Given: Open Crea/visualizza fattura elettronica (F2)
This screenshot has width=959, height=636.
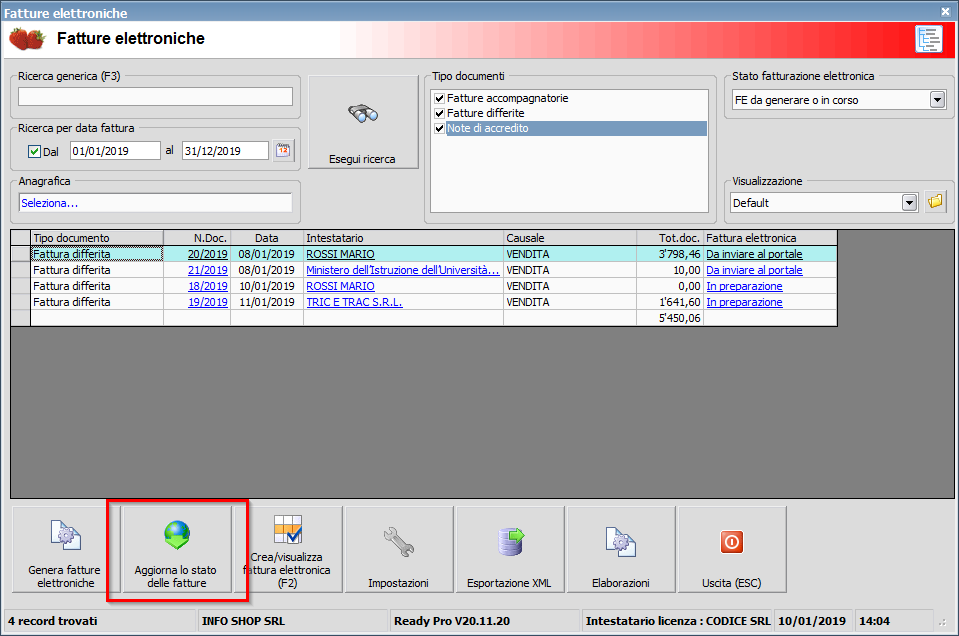Looking at the screenshot, I should coord(287,549).
